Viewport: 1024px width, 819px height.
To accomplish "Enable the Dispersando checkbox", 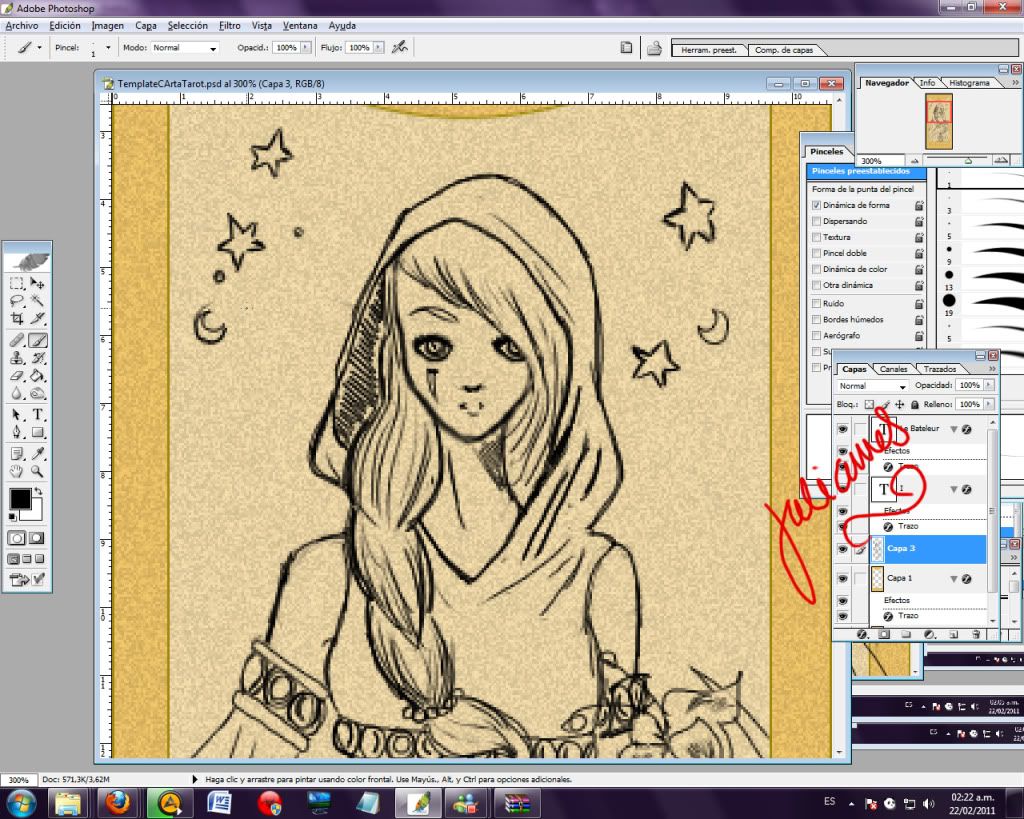I will click(816, 221).
